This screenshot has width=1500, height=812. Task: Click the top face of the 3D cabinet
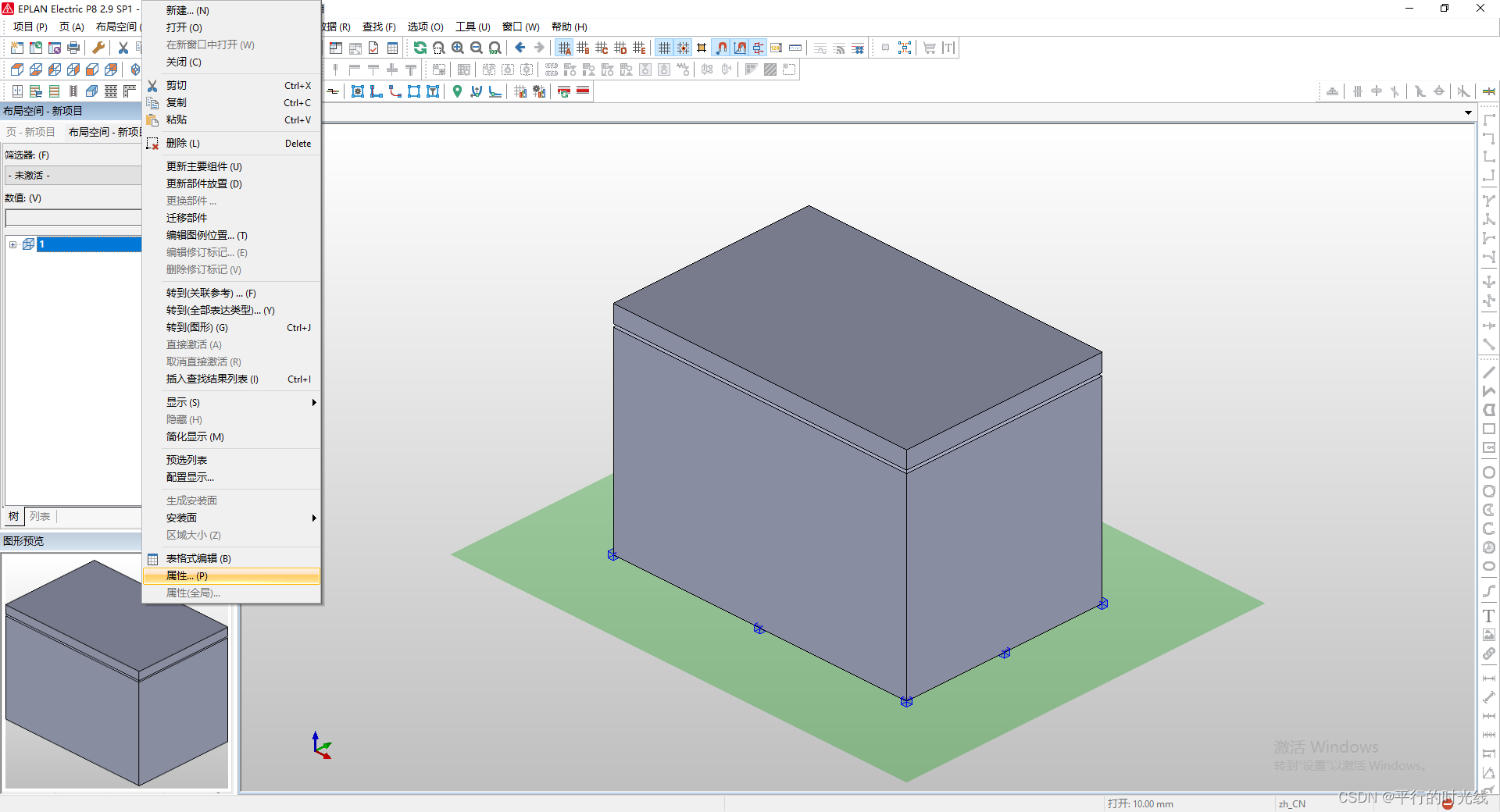858,328
